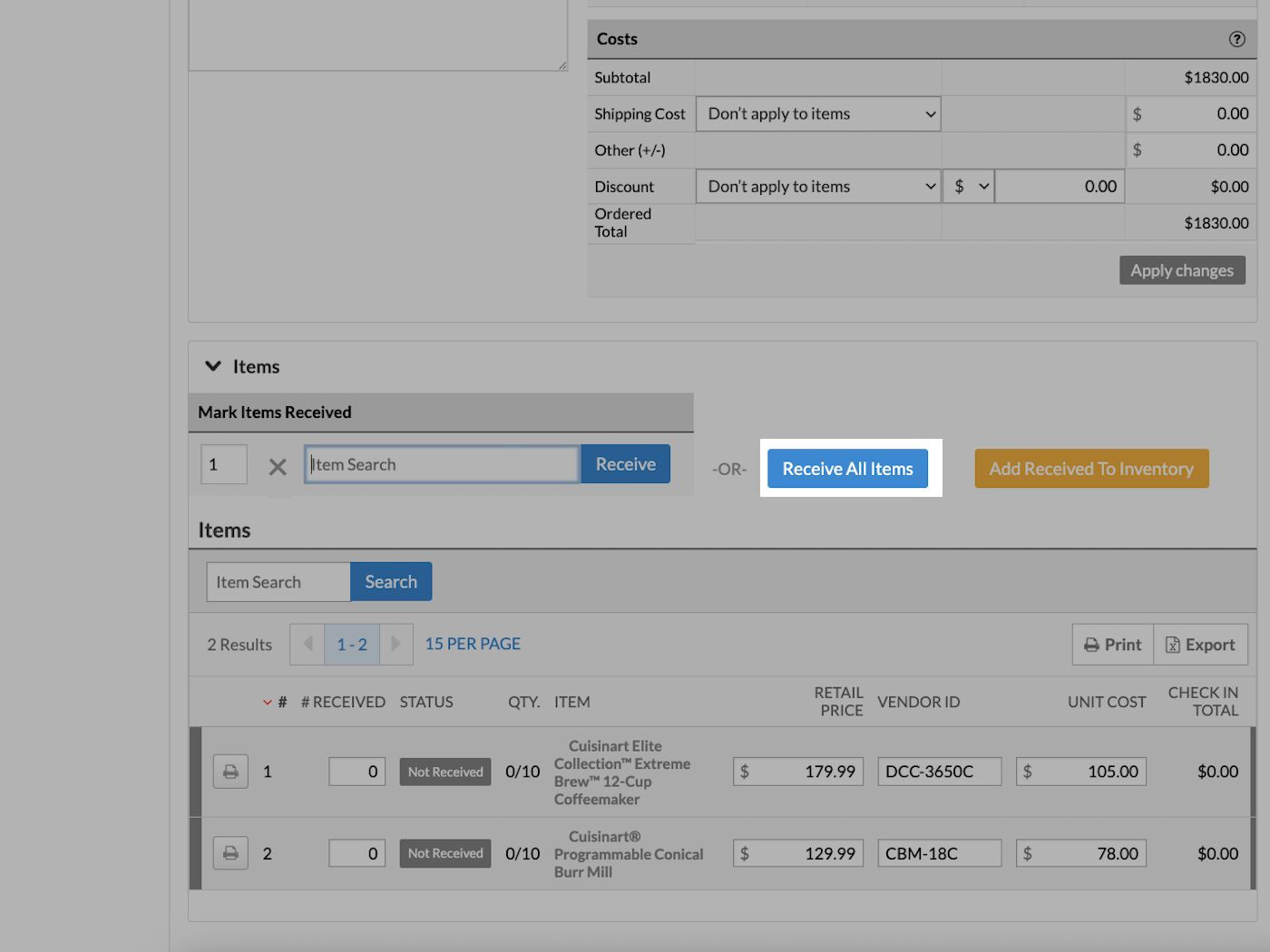Click inside the Item Search field
The image size is (1270, 952).
(441, 463)
